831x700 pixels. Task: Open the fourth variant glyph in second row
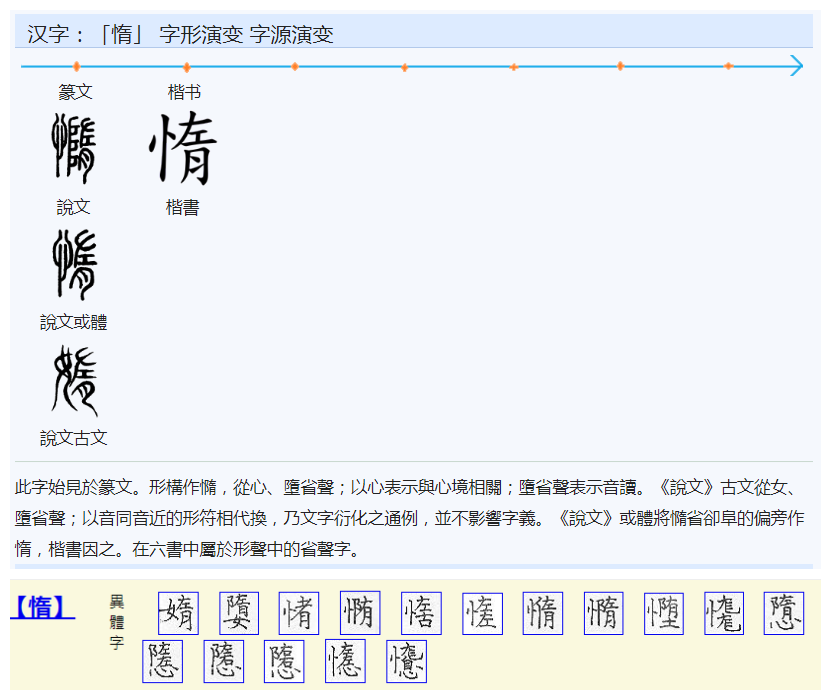[x=346, y=661]
